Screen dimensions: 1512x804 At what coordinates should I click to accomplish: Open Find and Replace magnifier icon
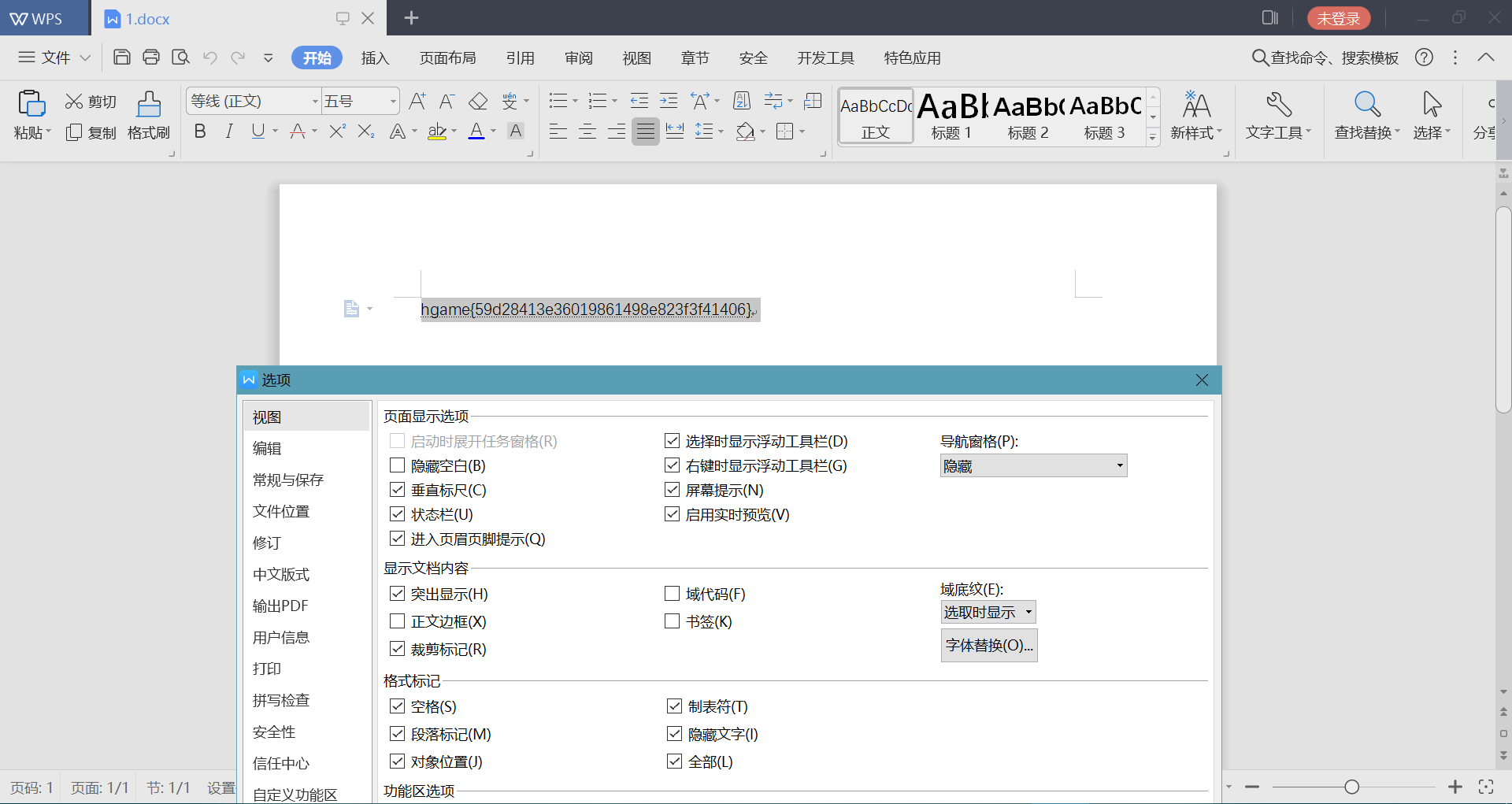click(1367, 105)
